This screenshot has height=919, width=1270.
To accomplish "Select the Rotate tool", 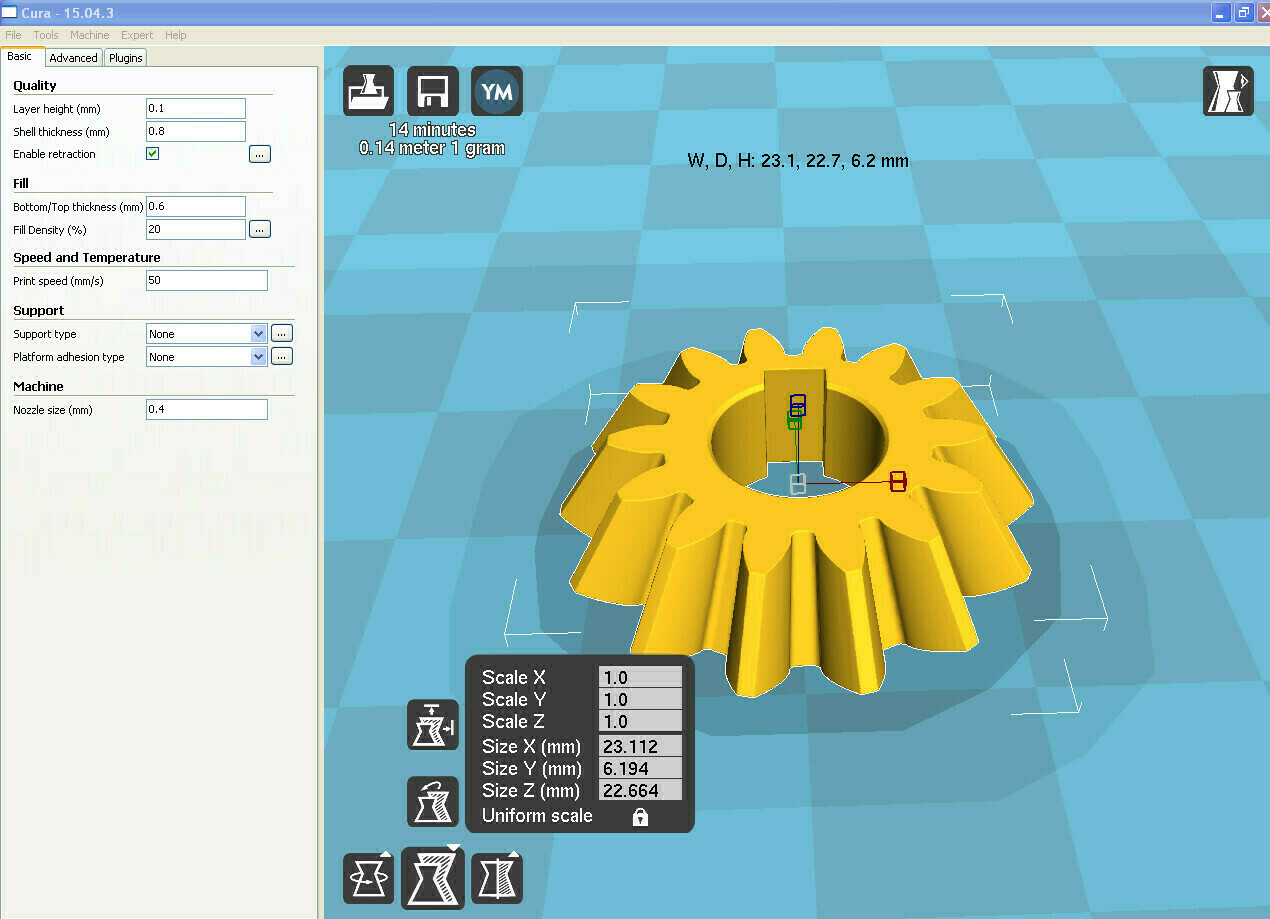I will [x=368, y=877].
